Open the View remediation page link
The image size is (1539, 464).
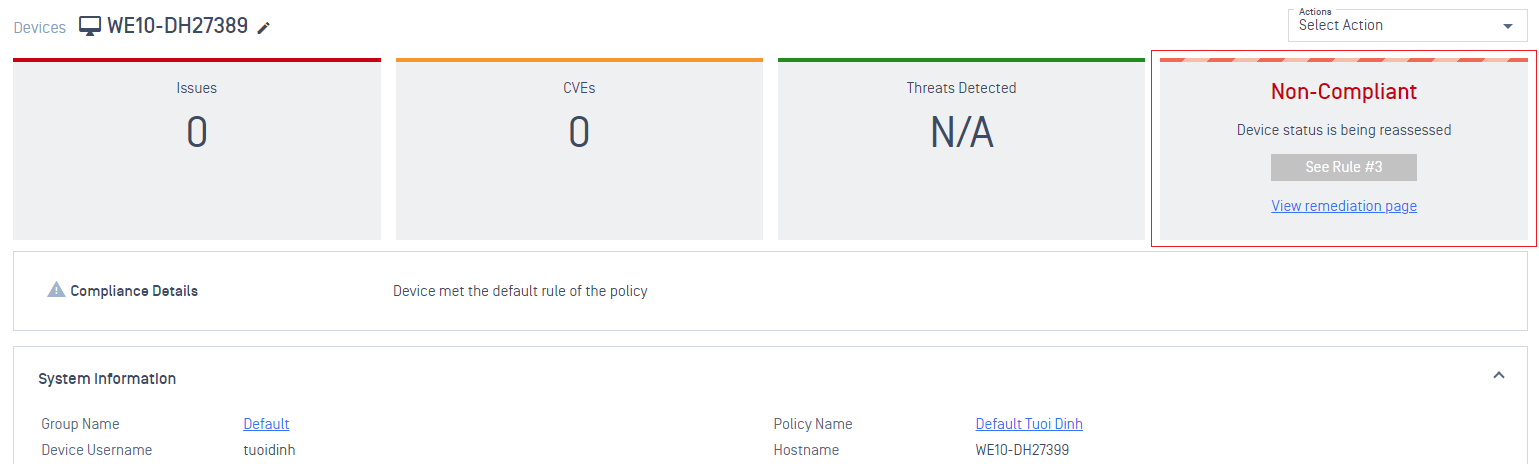point(1344,206)
